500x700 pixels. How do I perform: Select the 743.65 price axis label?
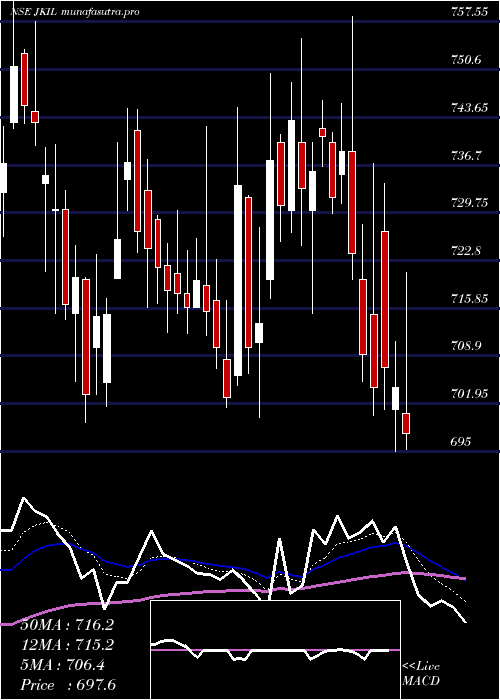coord(469,108)
